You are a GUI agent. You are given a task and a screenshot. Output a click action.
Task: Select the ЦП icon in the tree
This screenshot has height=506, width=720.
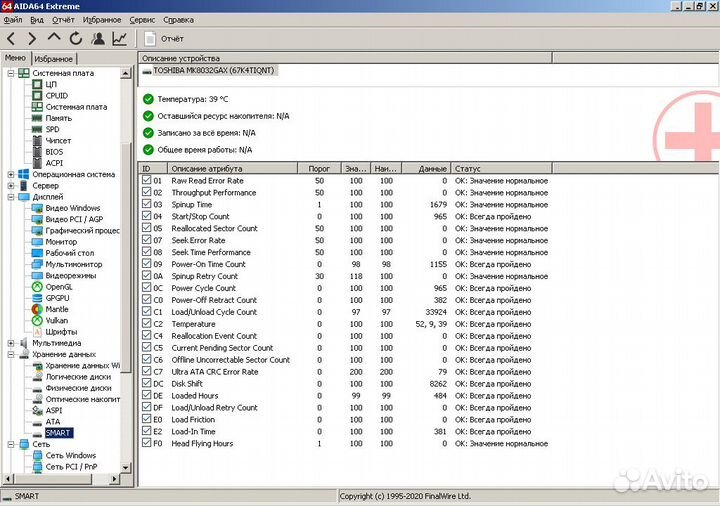tap(37, 84)
